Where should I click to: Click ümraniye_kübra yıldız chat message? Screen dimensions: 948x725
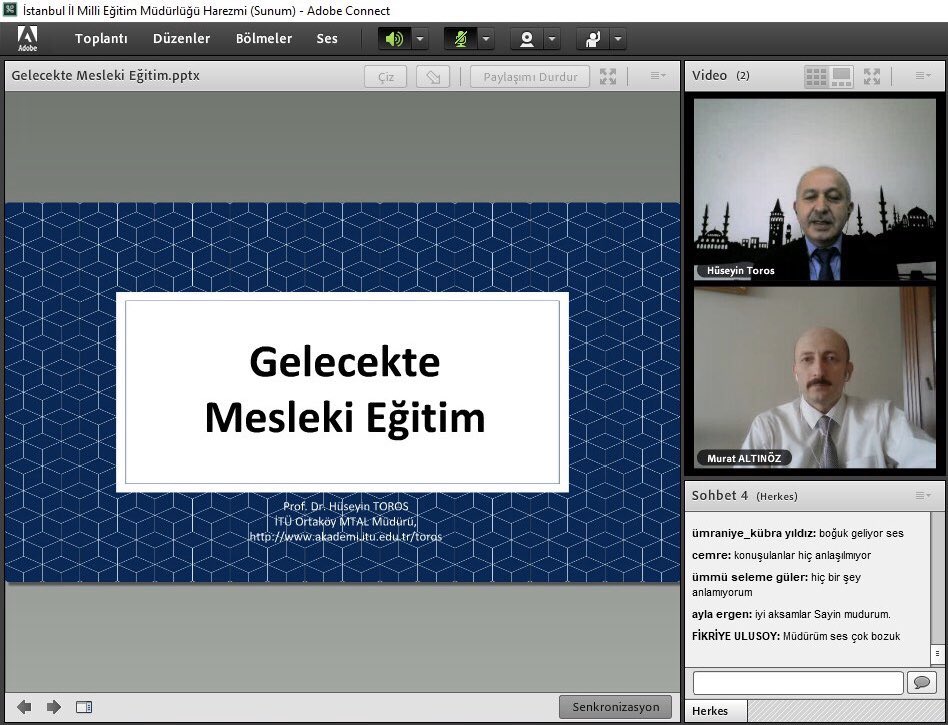tap(797, 533)
